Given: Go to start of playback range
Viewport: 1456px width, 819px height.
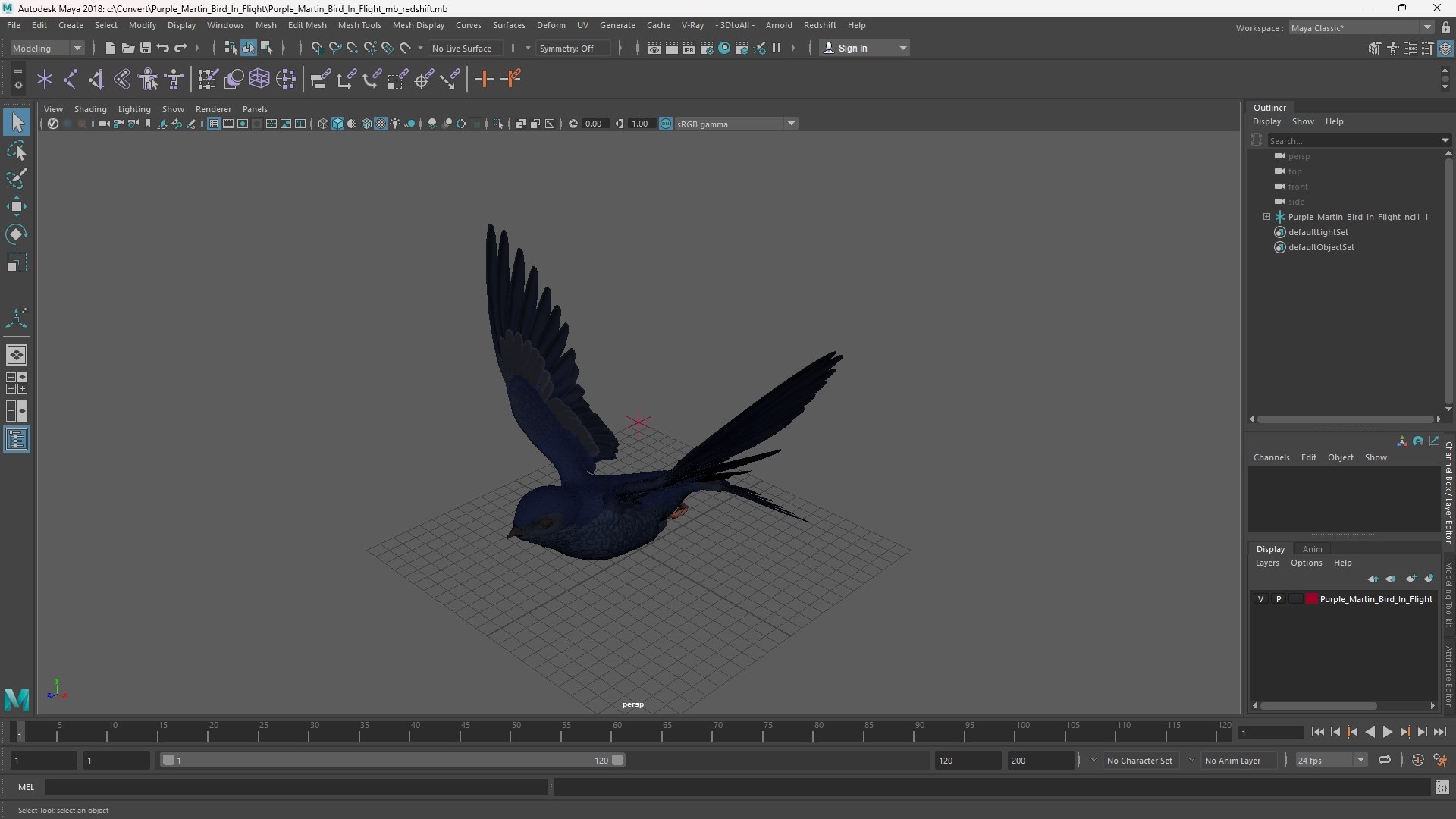Looking at the screenshot, I should pos(1317,732).
